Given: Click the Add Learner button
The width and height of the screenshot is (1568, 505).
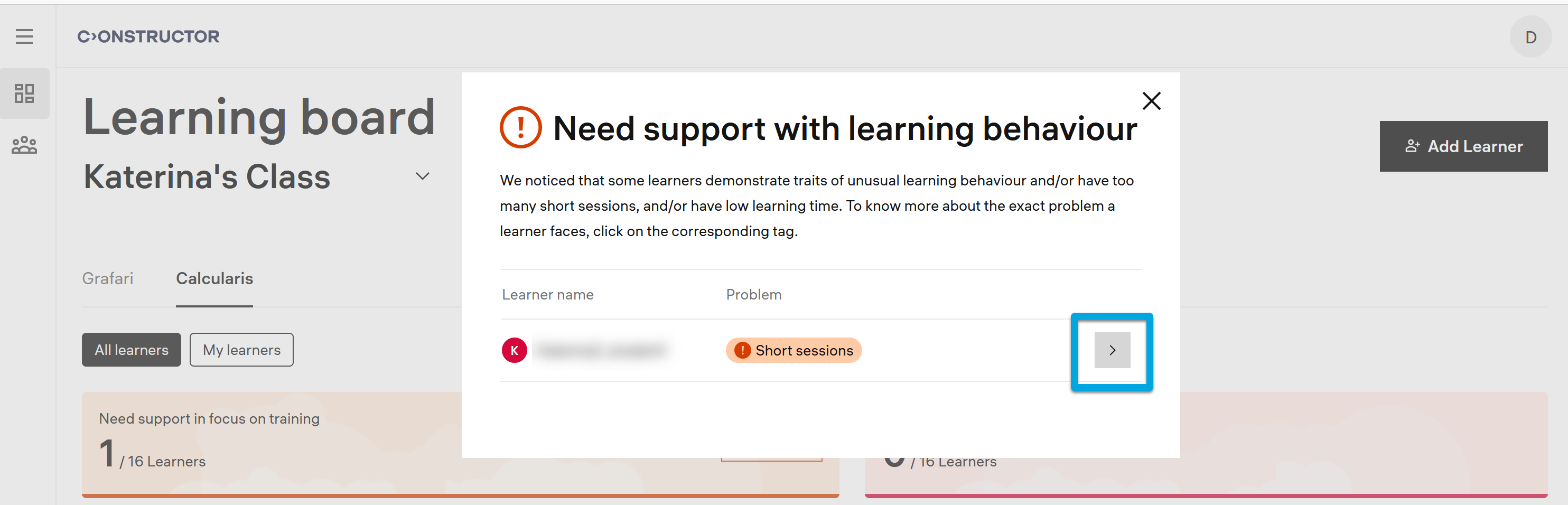Looking at the screenshot, I should 1463,146.
